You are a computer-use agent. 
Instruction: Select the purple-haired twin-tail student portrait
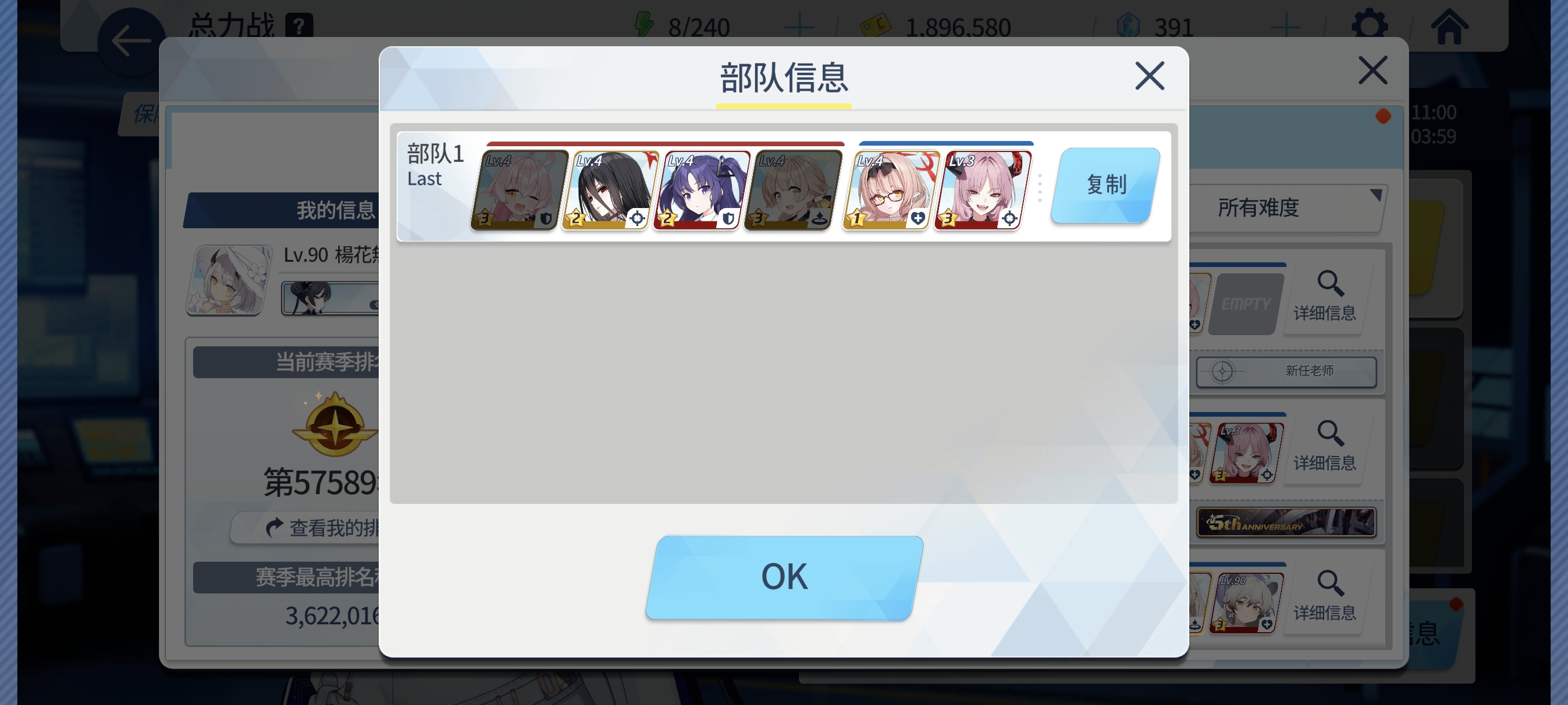click(702, 190)
